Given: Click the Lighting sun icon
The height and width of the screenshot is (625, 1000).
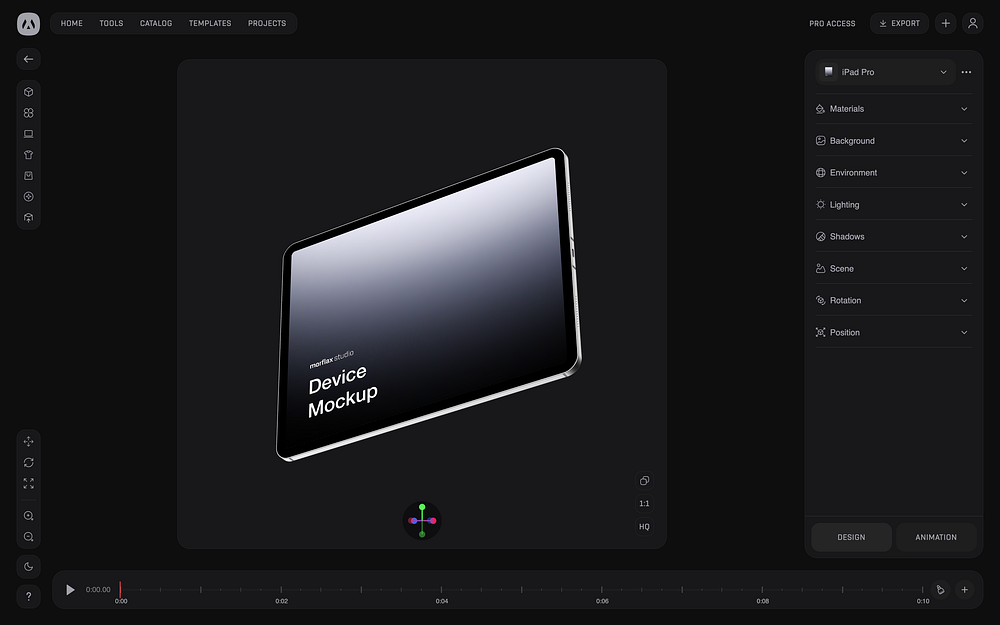Looking at the screenshot, I should [x=820, y=205].
